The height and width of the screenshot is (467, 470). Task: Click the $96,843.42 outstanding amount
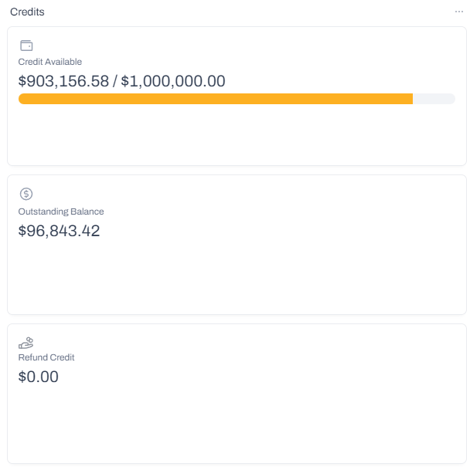click(59, 231)
